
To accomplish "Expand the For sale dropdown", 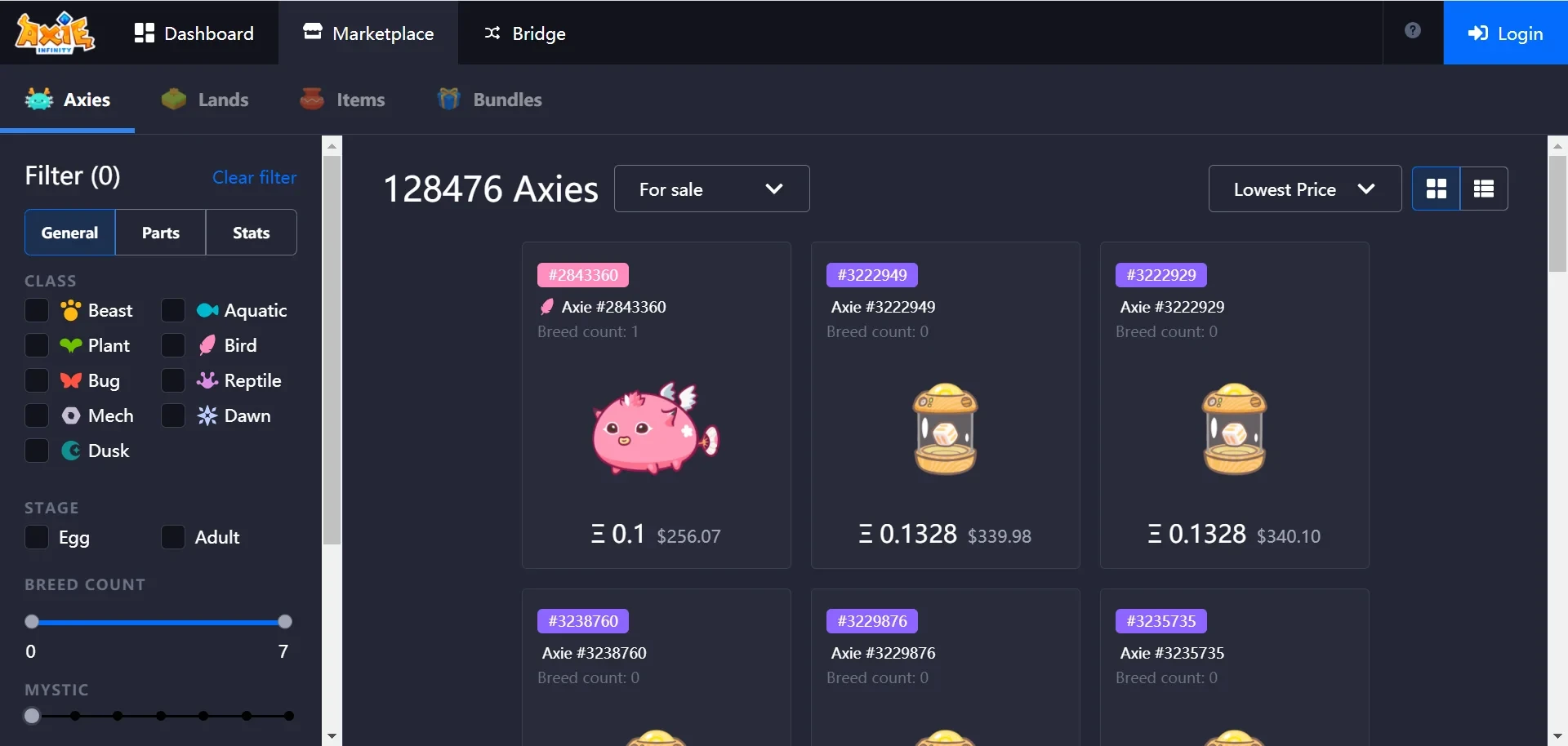I will [x=711, y=189].
